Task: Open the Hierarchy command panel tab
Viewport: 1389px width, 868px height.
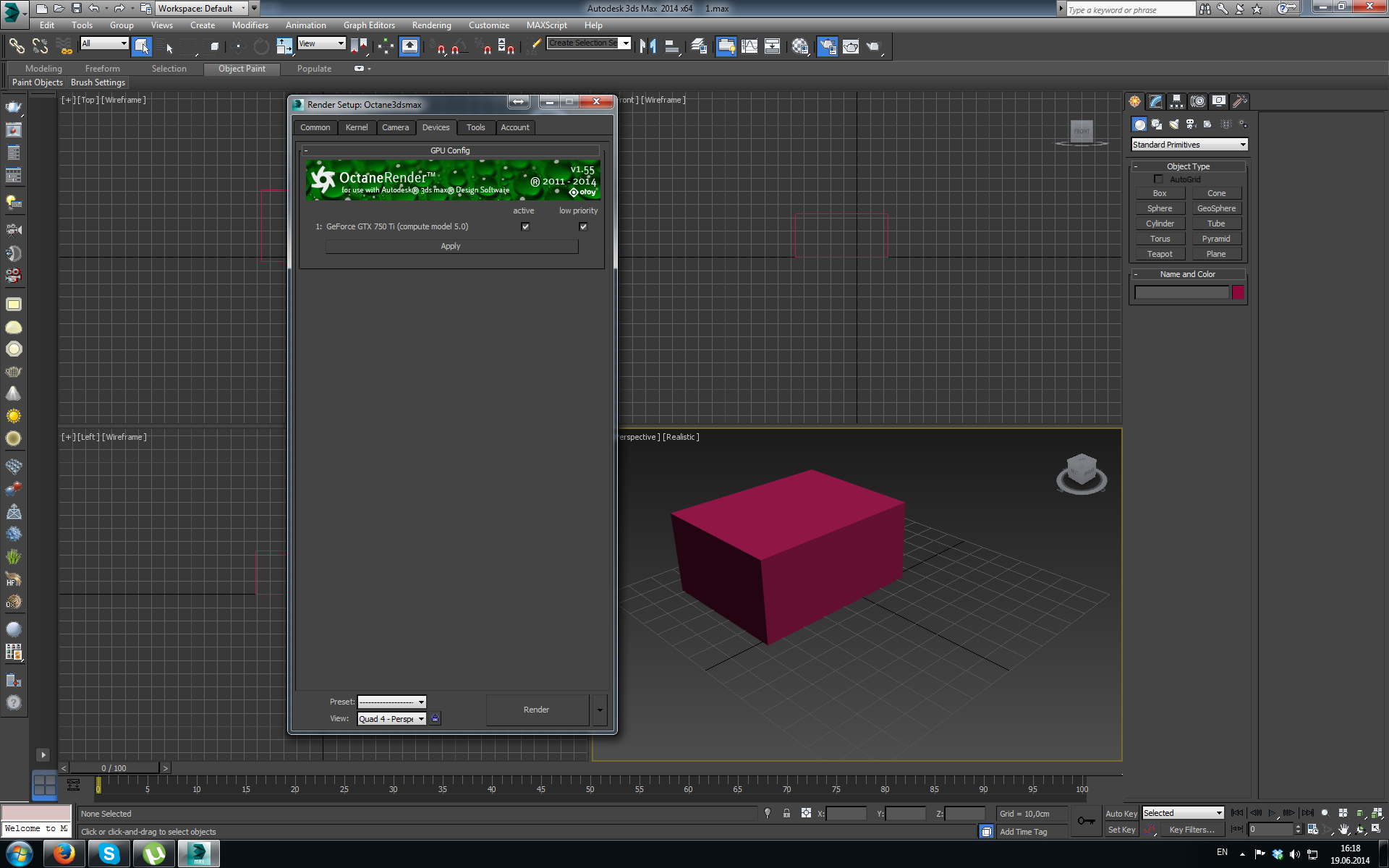Action: (x=1176, y=101)
